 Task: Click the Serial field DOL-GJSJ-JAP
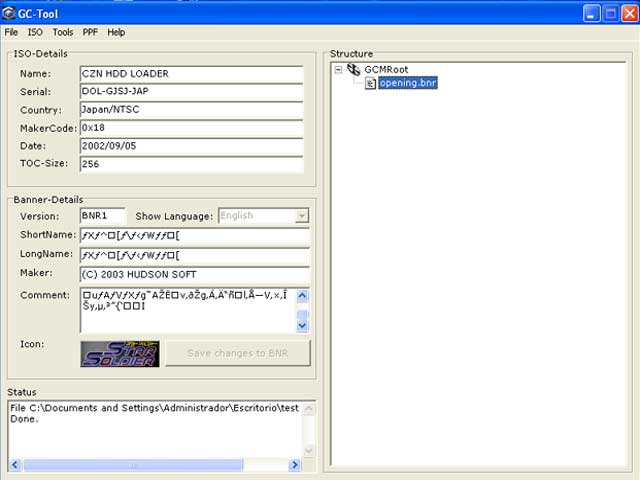point(191,91)
